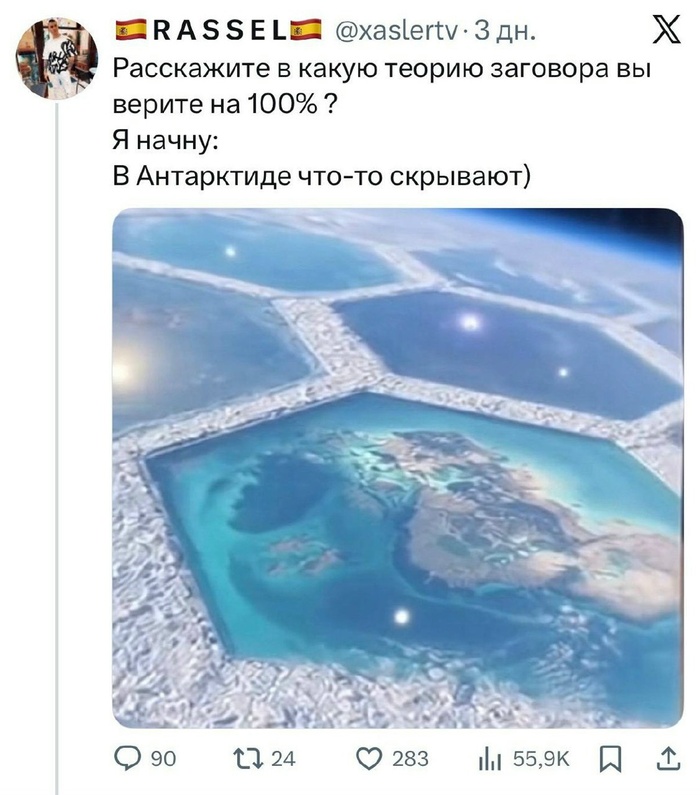This screenshot has width=700, height=795.
Task: Open RASSEL display name profile
Action: (x=219, y=31)
